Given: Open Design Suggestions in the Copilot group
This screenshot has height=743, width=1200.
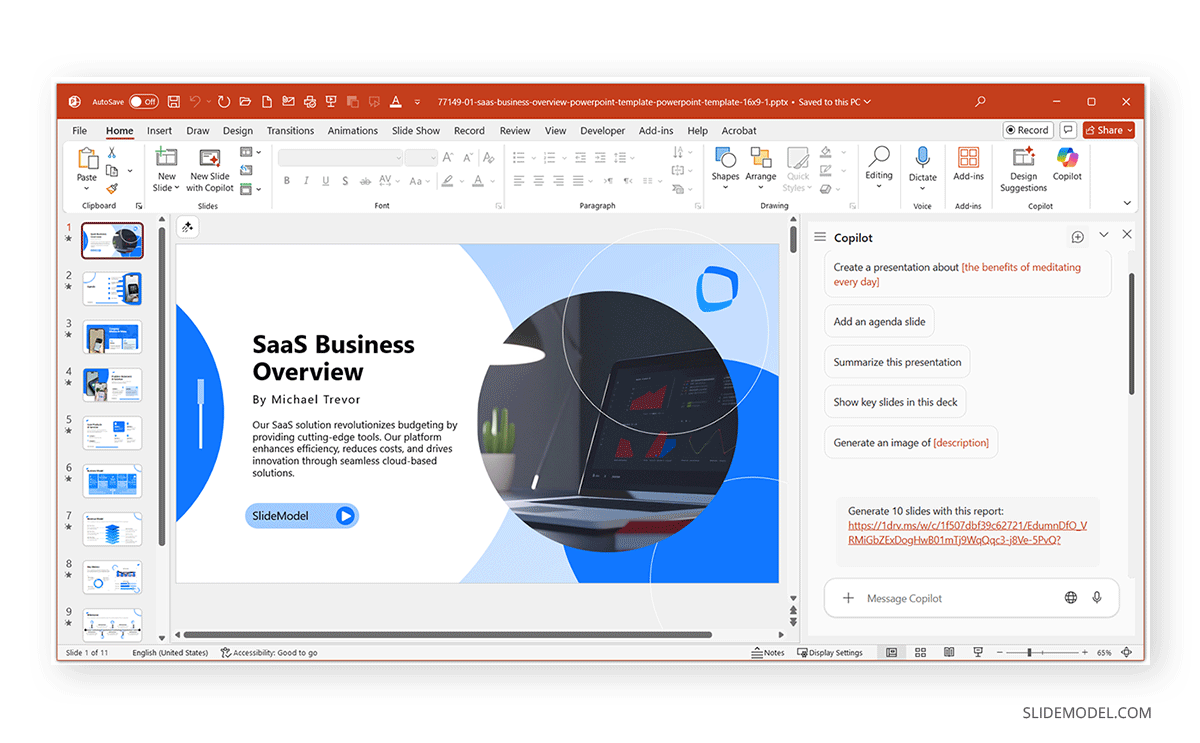Looking at the screenshot, I should coord(1022,168).
